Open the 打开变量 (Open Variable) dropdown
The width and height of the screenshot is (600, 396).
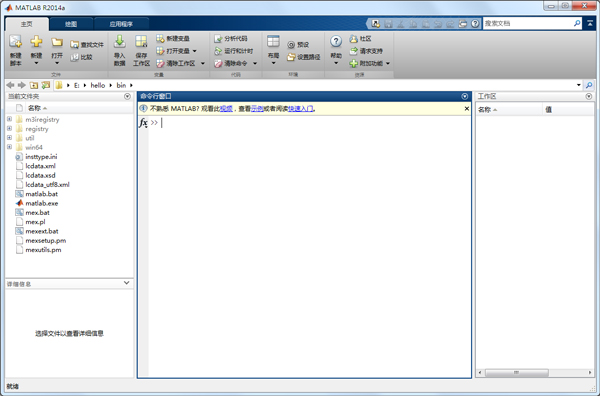(195, 51)
